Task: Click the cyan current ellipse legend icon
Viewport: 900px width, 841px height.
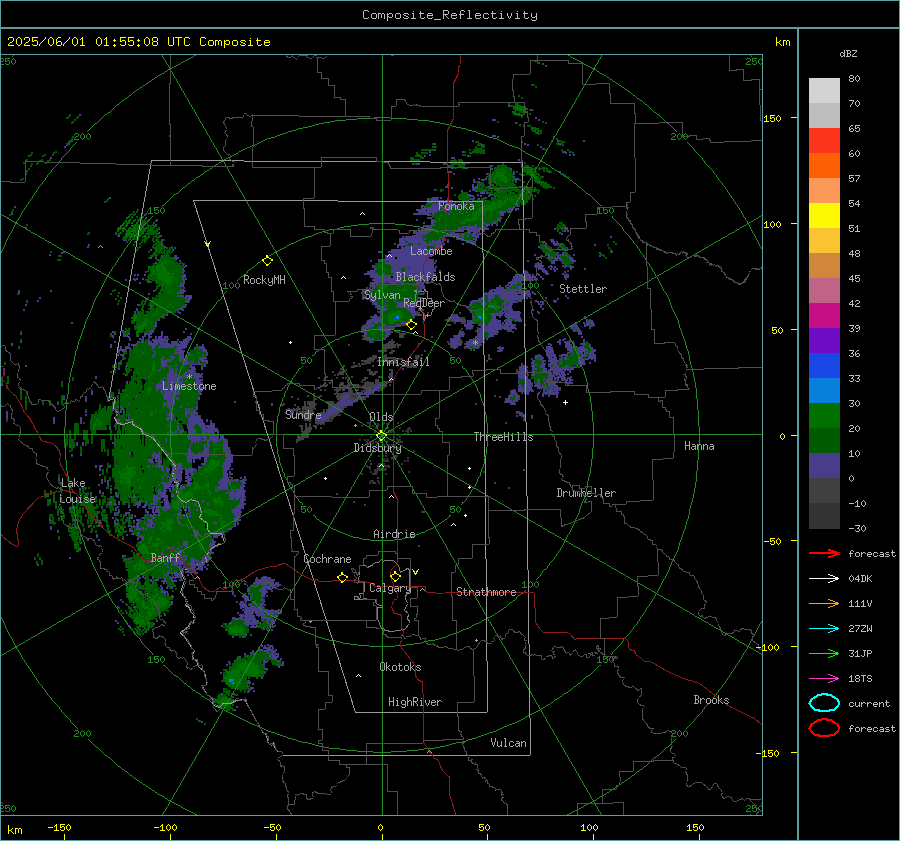Action: pyautogui.click(x=824, y=703)
